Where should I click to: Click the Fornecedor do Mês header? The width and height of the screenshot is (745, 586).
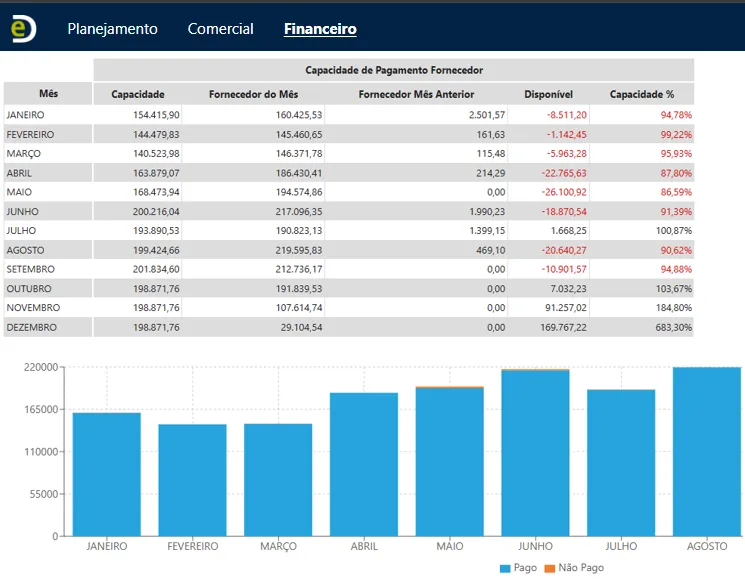253,94
